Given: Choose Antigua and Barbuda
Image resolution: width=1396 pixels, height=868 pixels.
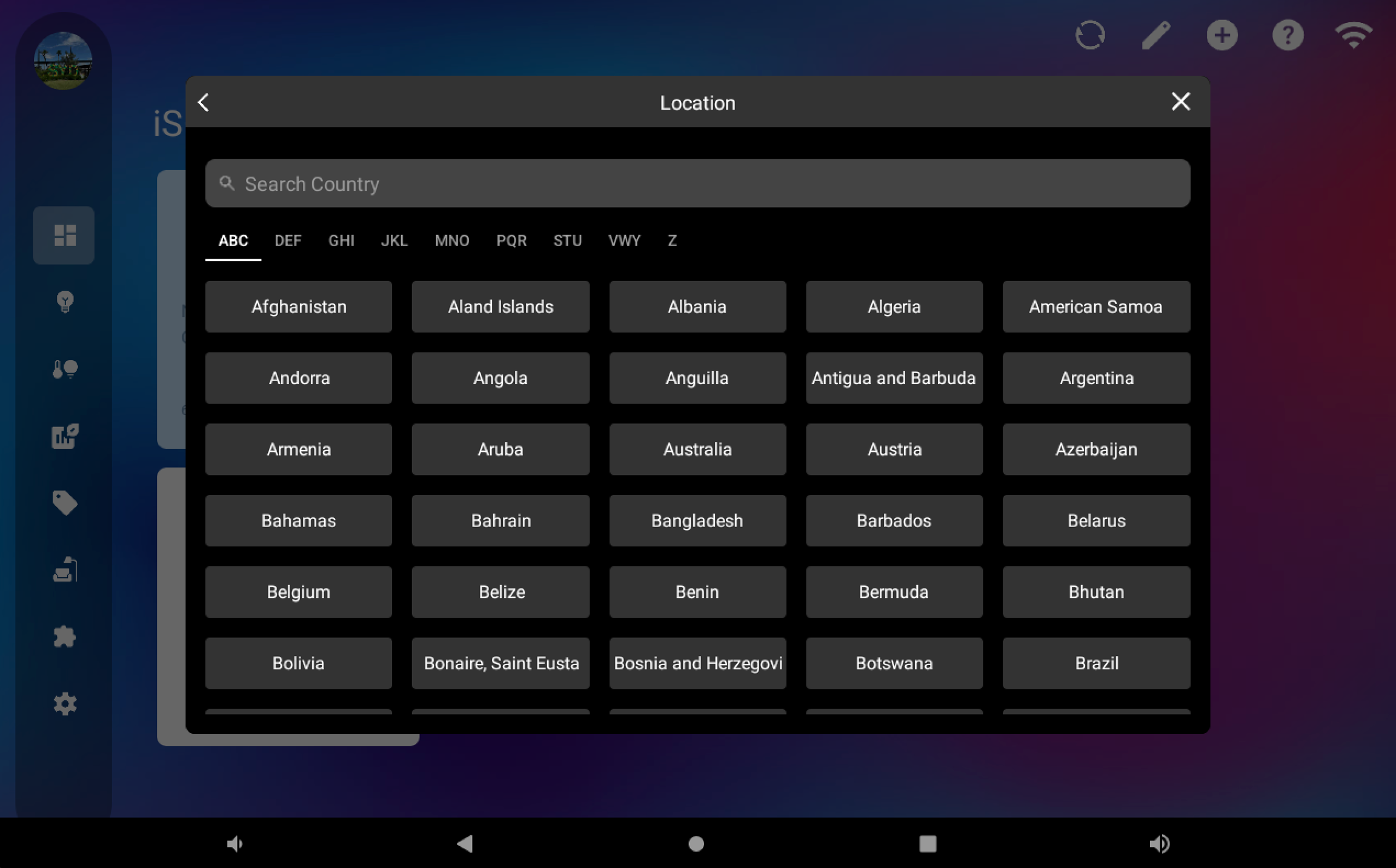Looking at the screenshot, I should click(x=894, y=378).
